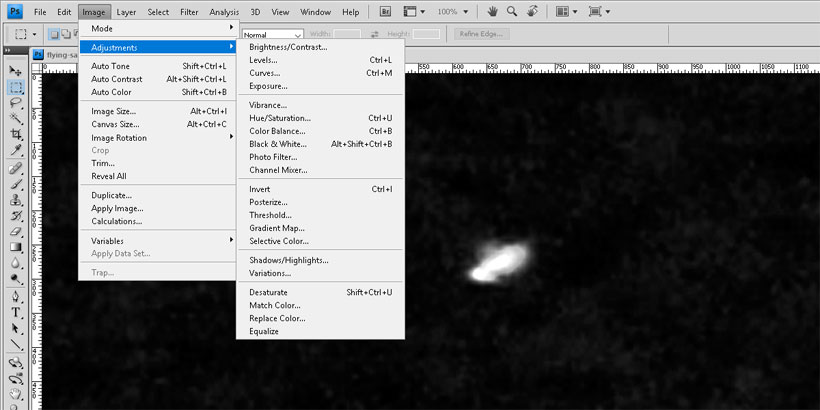Select the 3D Orbit camera tool
The width and height of the screenshot is (820, 410).
click(16, 378)
